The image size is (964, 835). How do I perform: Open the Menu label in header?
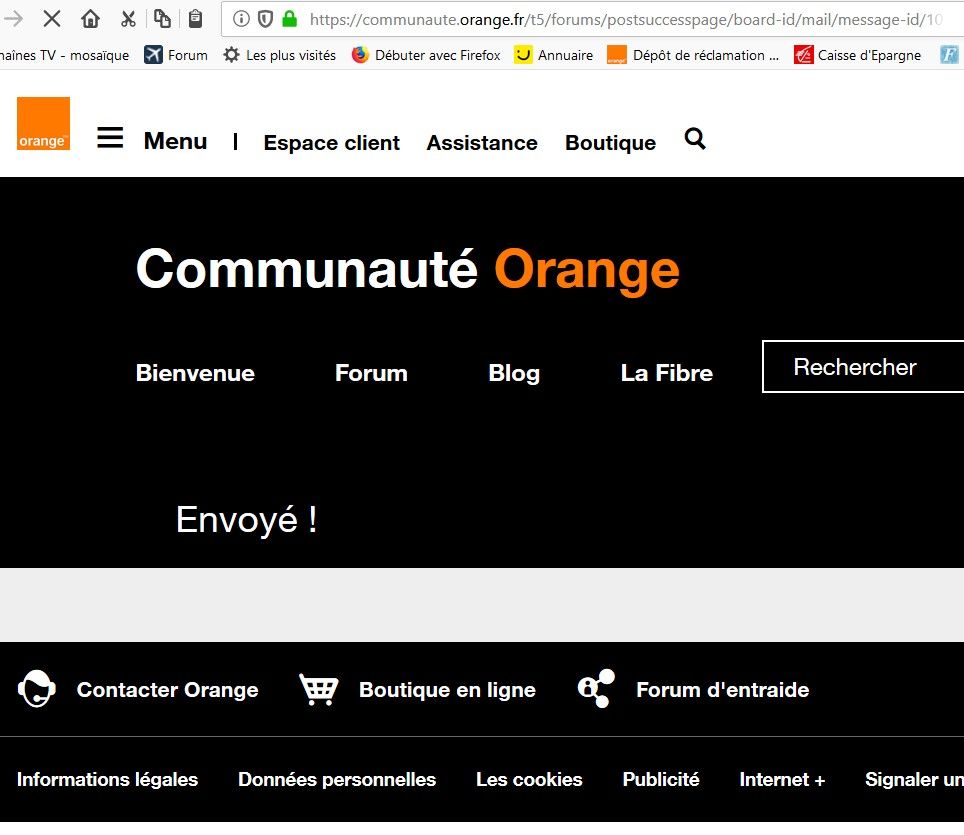pyautogui.click(x=175, y=141)
